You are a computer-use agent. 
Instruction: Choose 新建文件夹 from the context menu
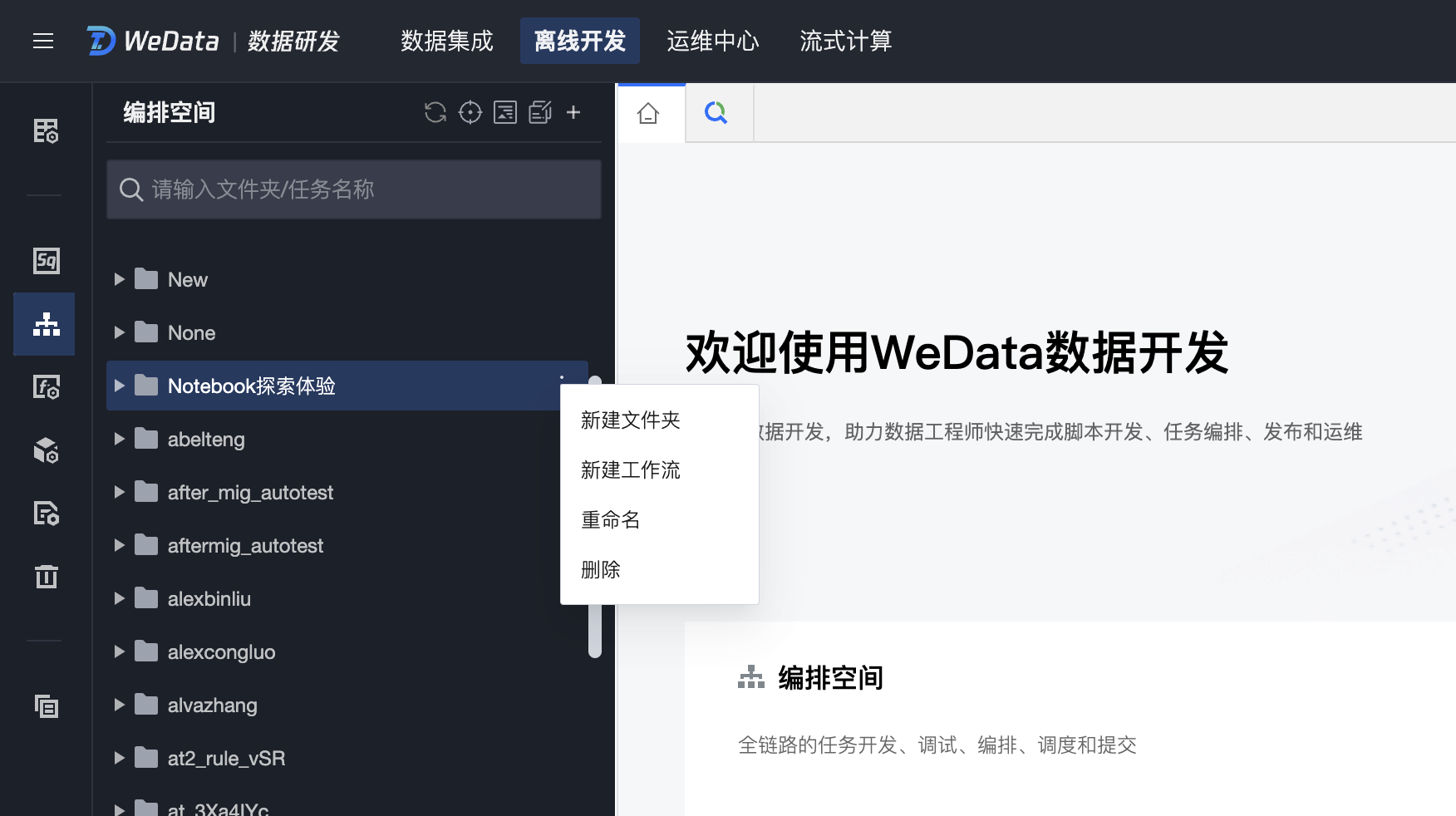[660, 420]
